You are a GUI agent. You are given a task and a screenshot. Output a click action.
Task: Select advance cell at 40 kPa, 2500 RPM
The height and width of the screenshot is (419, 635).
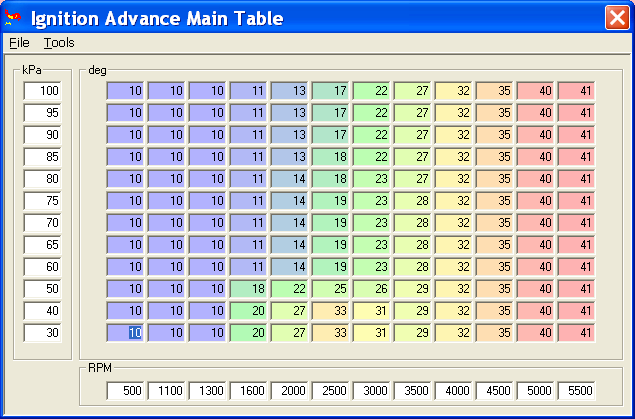(331, 311)
